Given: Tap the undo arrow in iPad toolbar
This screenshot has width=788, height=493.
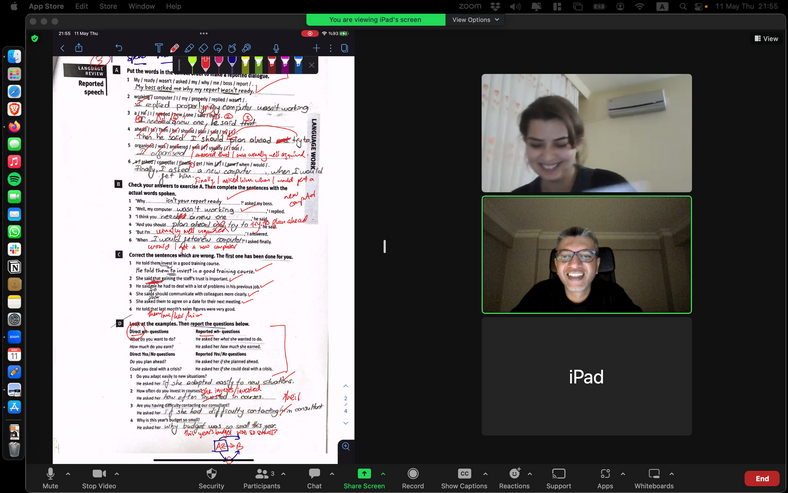Looking at the screenshot, I should coord(119,48).
